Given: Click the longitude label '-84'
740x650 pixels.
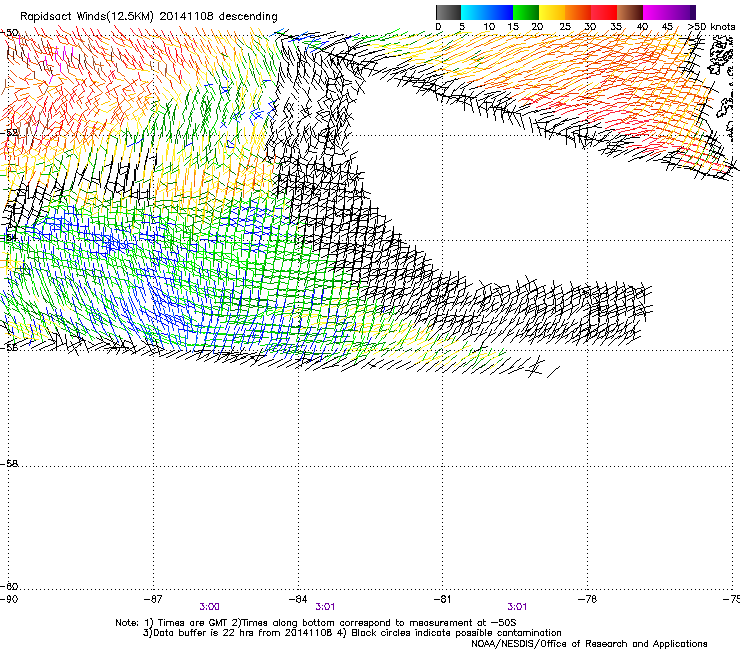Looking at the screenshot, I should tap(298, 599).
